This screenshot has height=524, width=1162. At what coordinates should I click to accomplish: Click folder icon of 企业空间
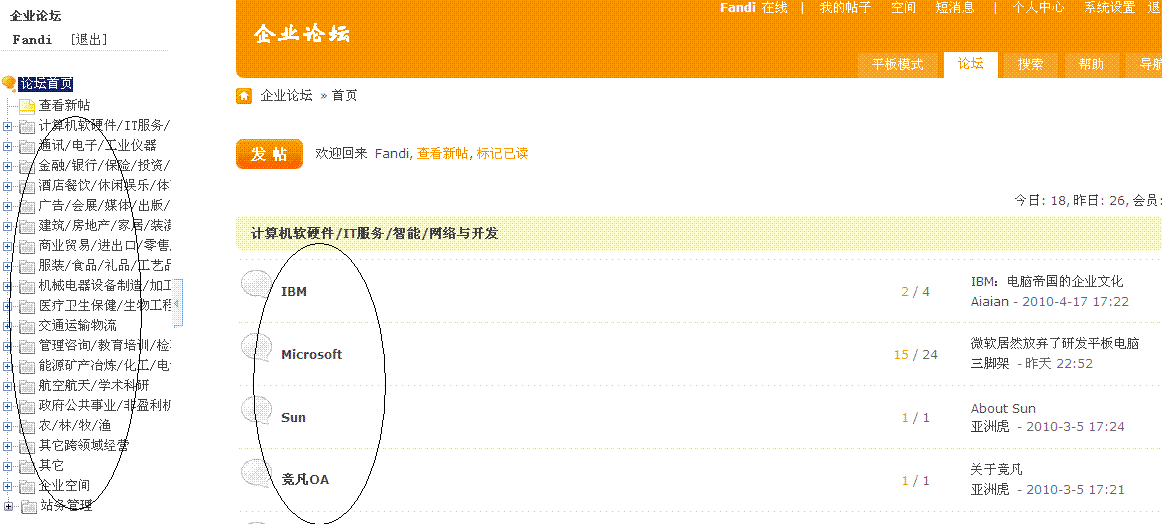27,486
